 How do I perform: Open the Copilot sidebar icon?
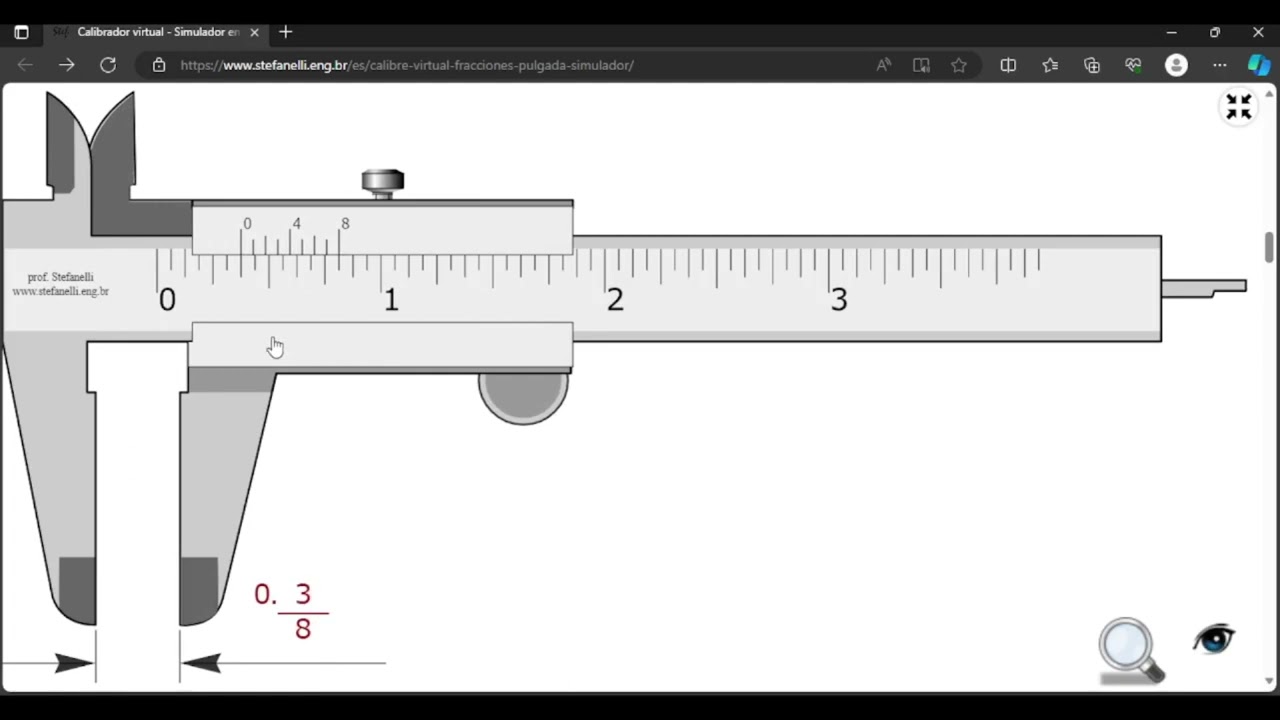[x=1259, y=65]
